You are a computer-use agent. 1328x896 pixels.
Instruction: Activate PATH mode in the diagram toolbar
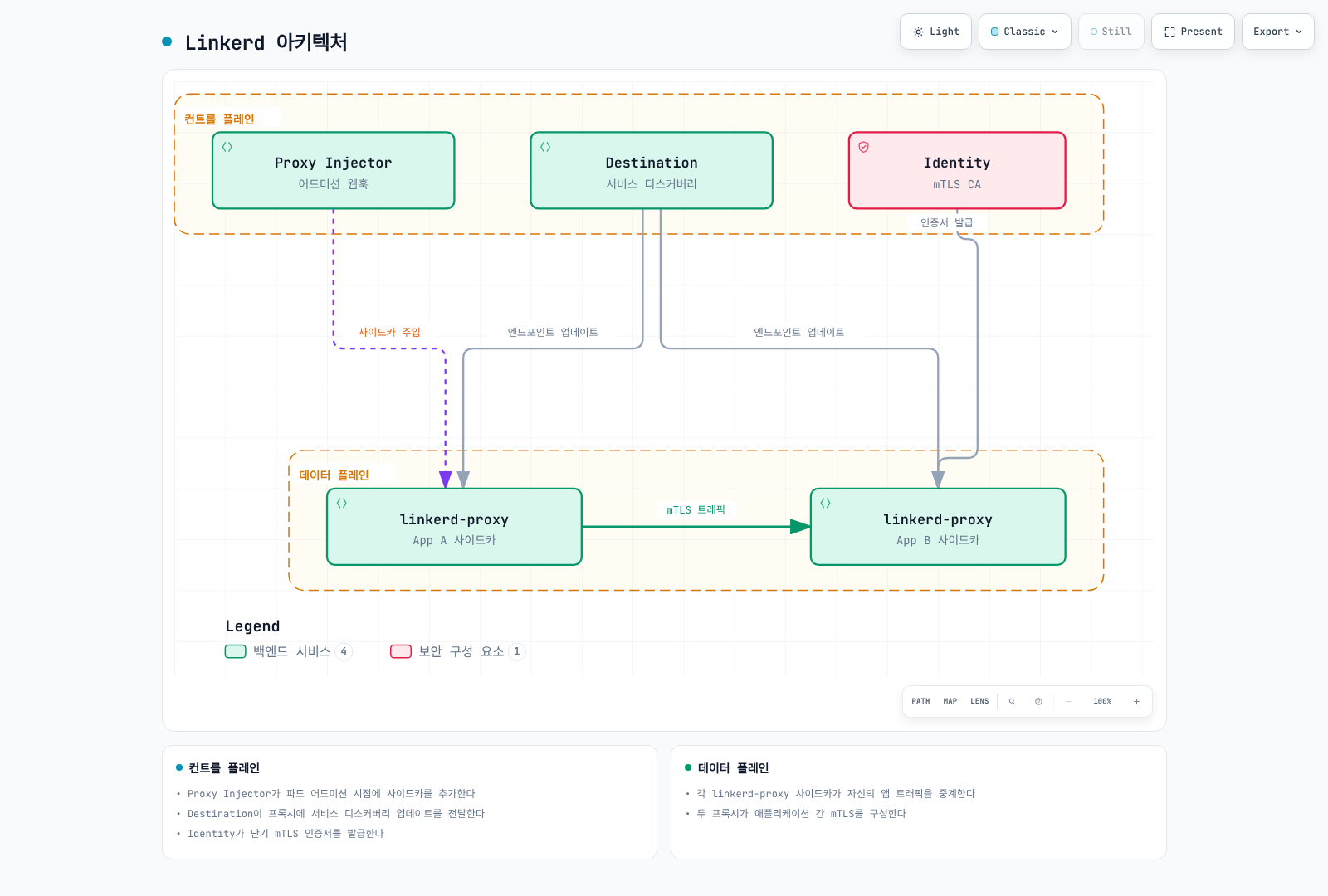[920, 701]
